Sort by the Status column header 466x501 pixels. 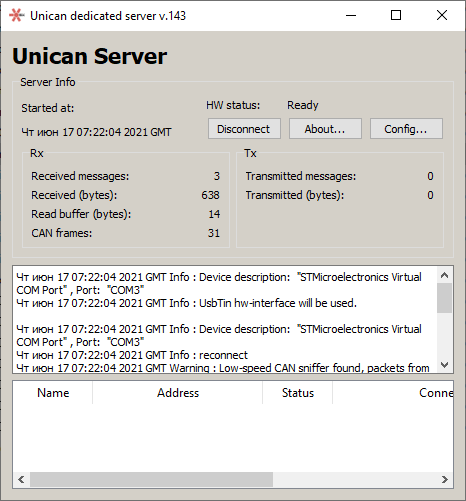coord(298,393)
